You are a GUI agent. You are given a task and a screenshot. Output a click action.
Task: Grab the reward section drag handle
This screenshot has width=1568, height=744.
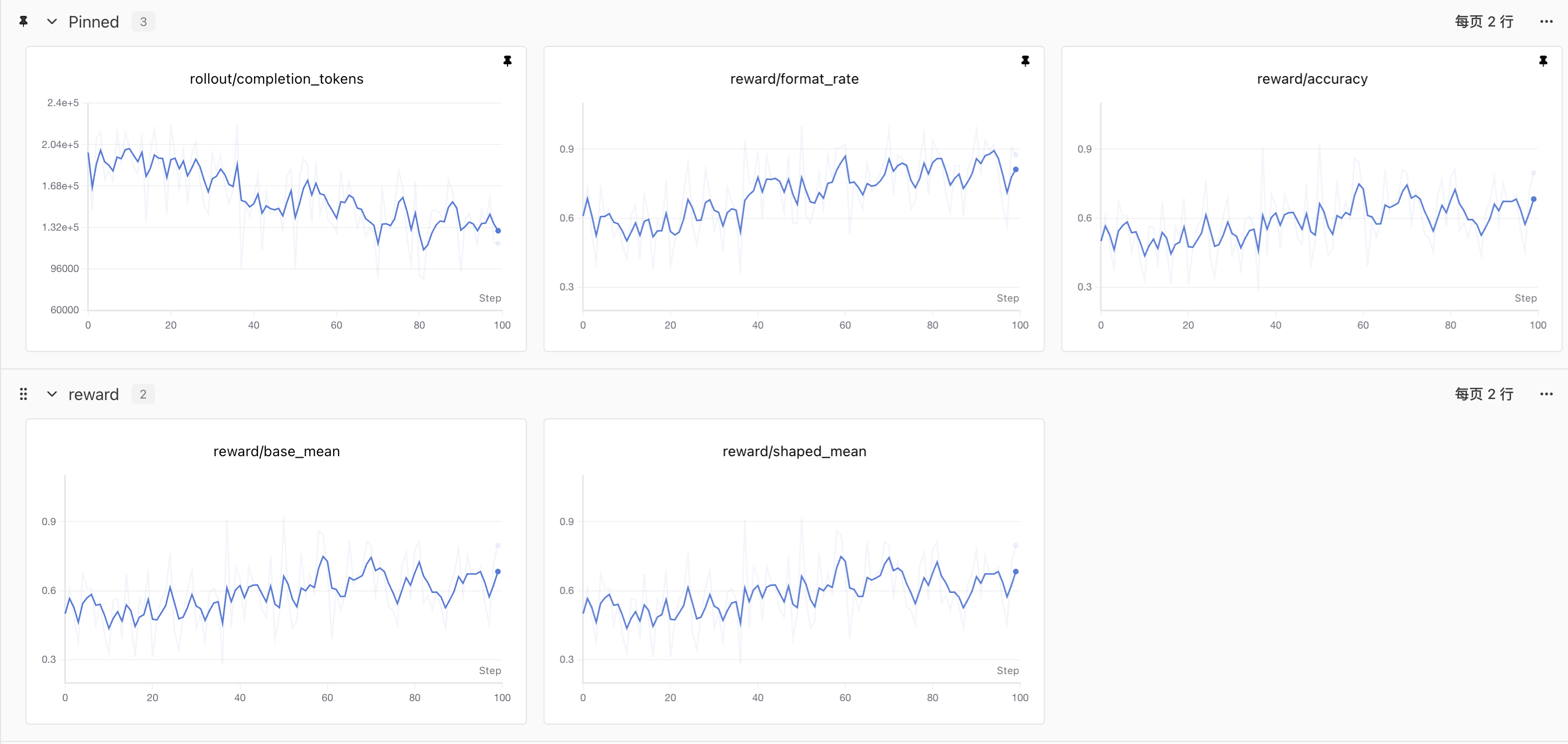24,394
